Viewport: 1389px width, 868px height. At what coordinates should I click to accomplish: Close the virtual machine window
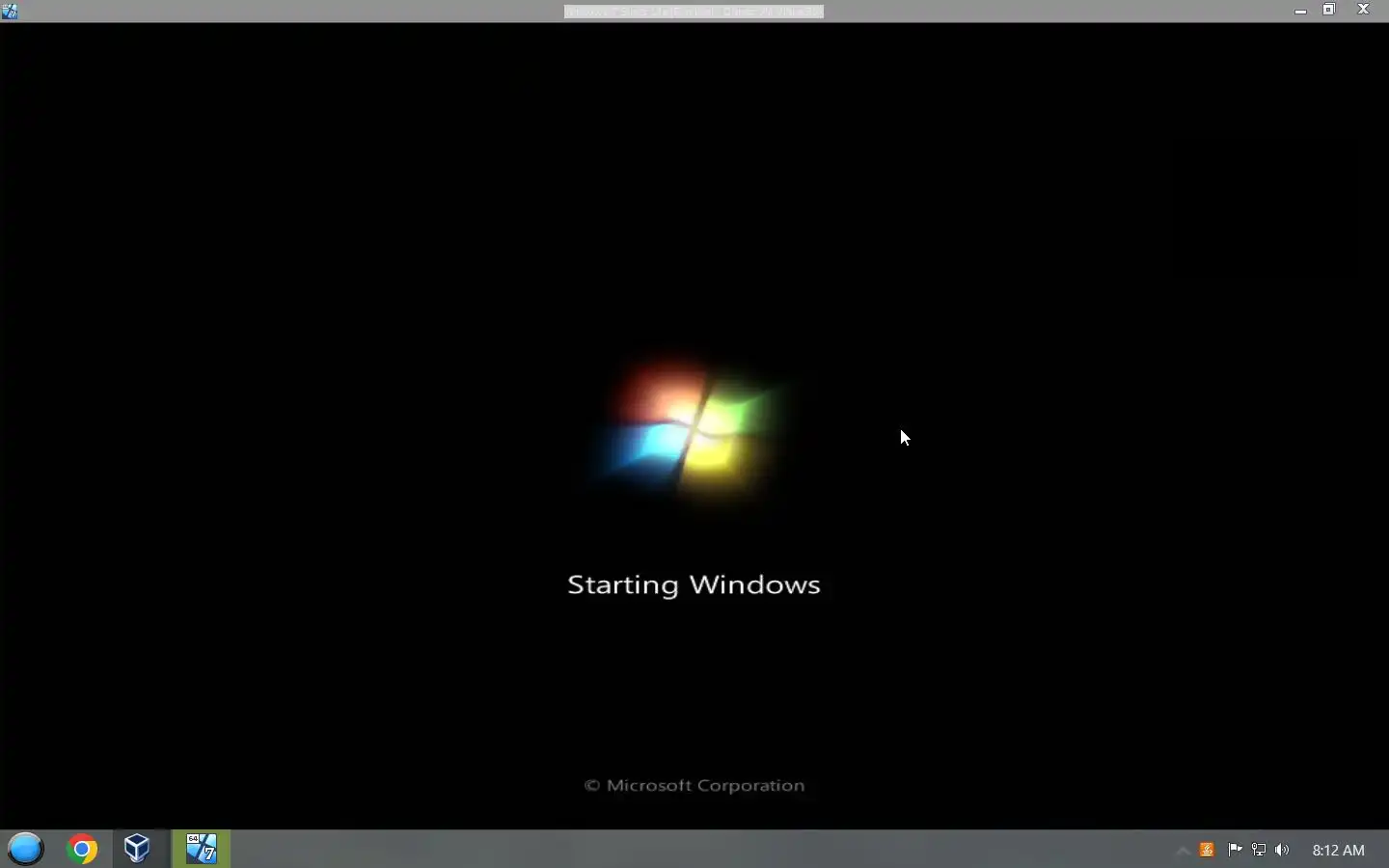1364,10
